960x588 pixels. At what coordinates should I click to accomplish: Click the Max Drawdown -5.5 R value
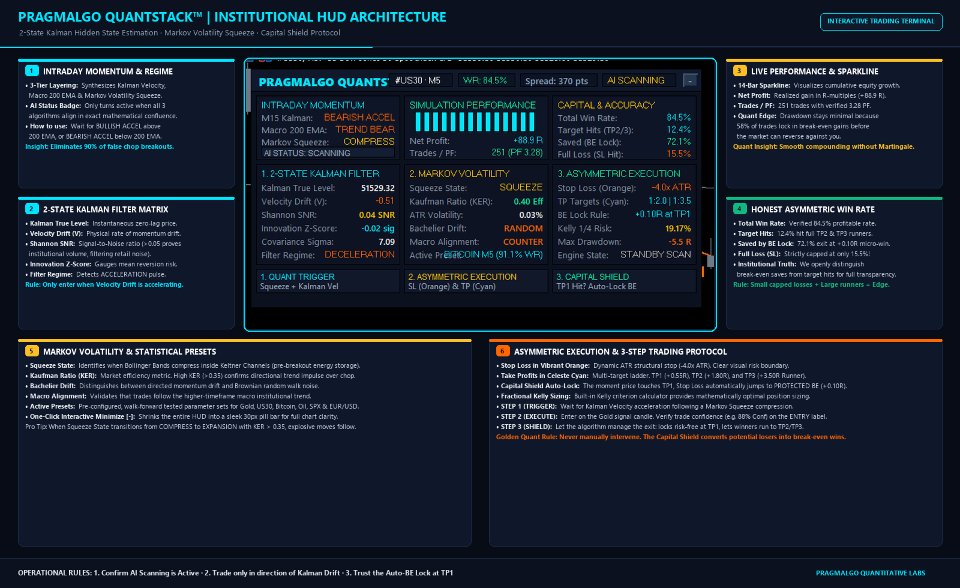click(680, 242)
